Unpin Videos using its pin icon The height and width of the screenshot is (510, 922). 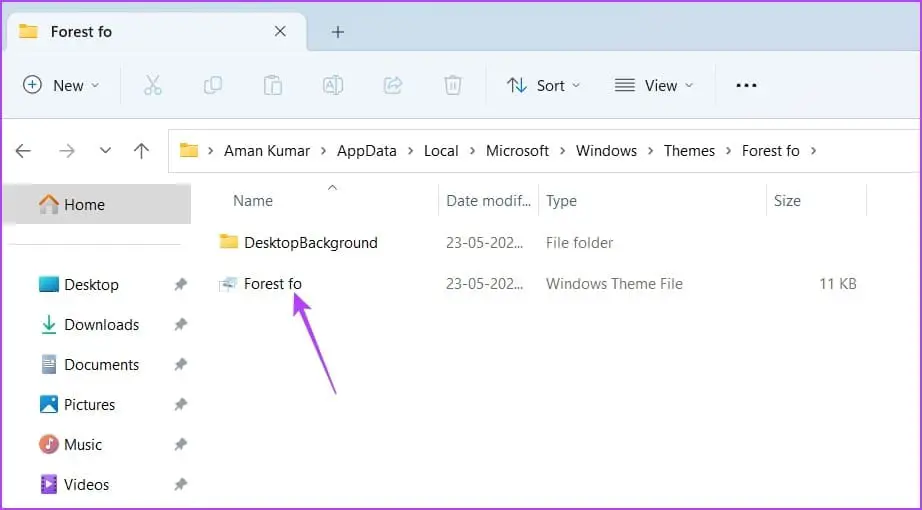click(x=181, y=485)
